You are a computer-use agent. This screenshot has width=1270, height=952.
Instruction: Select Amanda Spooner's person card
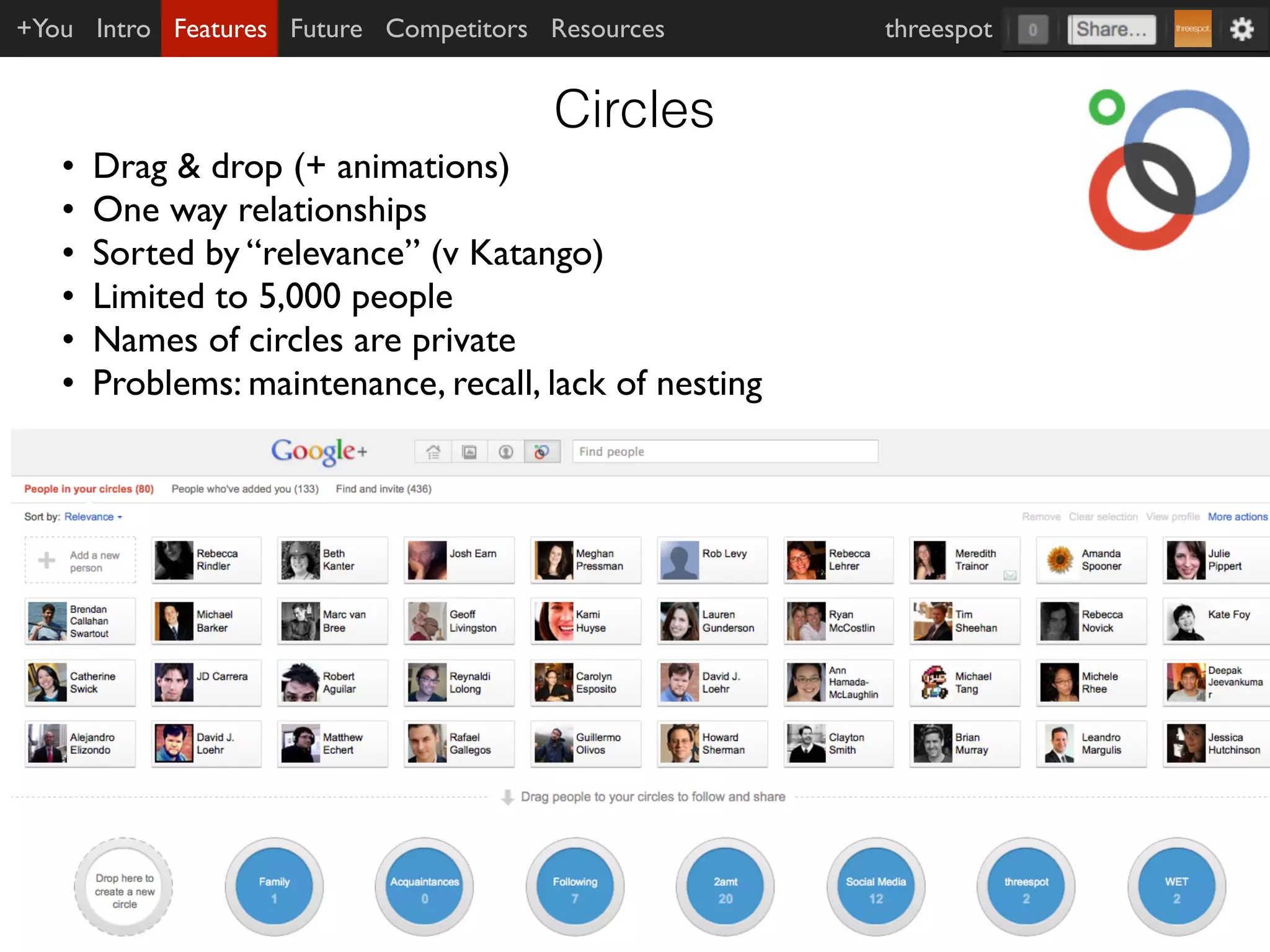[x=1092, y=560]
